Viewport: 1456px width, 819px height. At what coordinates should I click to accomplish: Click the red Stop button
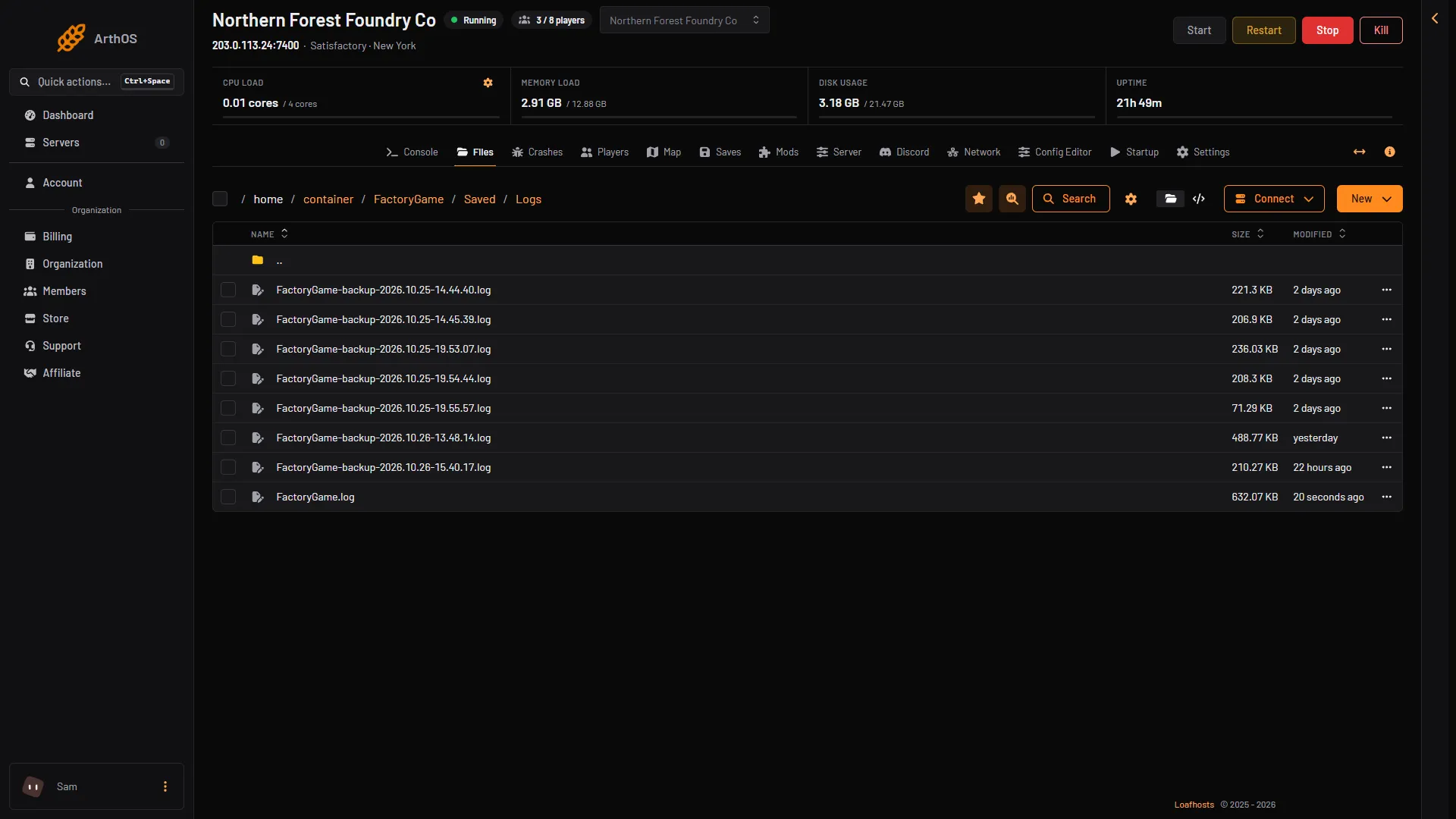(x=1327, y=30)
